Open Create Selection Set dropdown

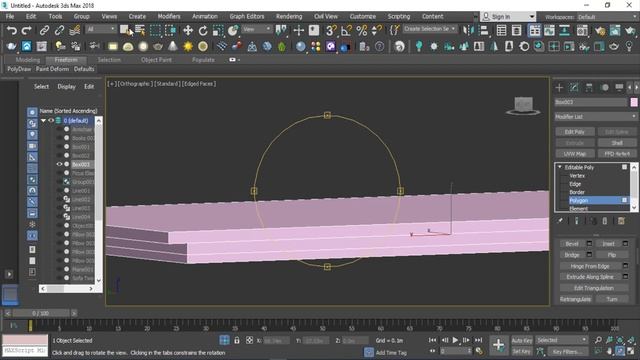[x=430, y=29]
